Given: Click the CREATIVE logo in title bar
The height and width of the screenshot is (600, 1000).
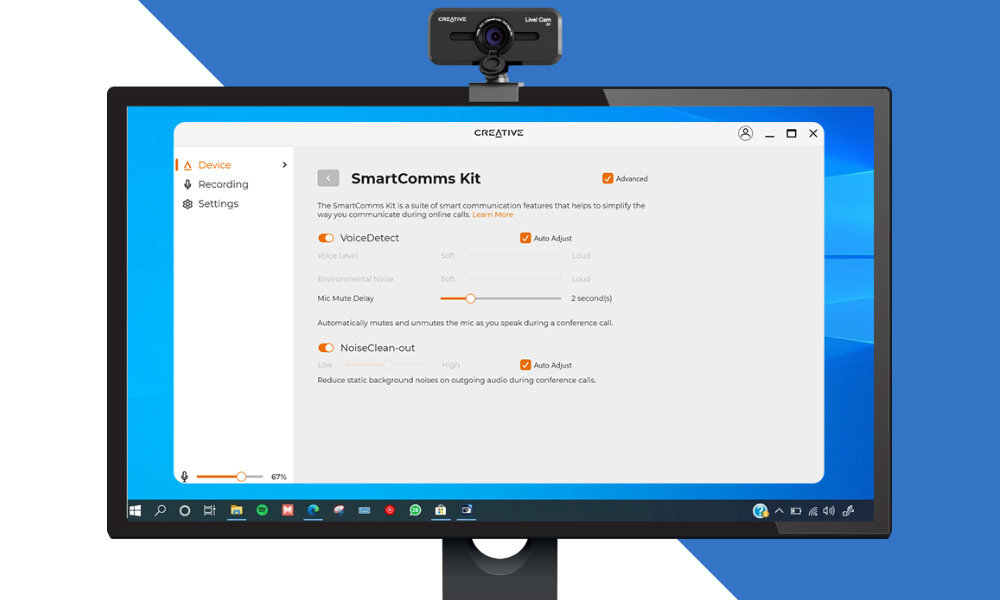Looking at the screenshot, I should click(x=499, y=133).
